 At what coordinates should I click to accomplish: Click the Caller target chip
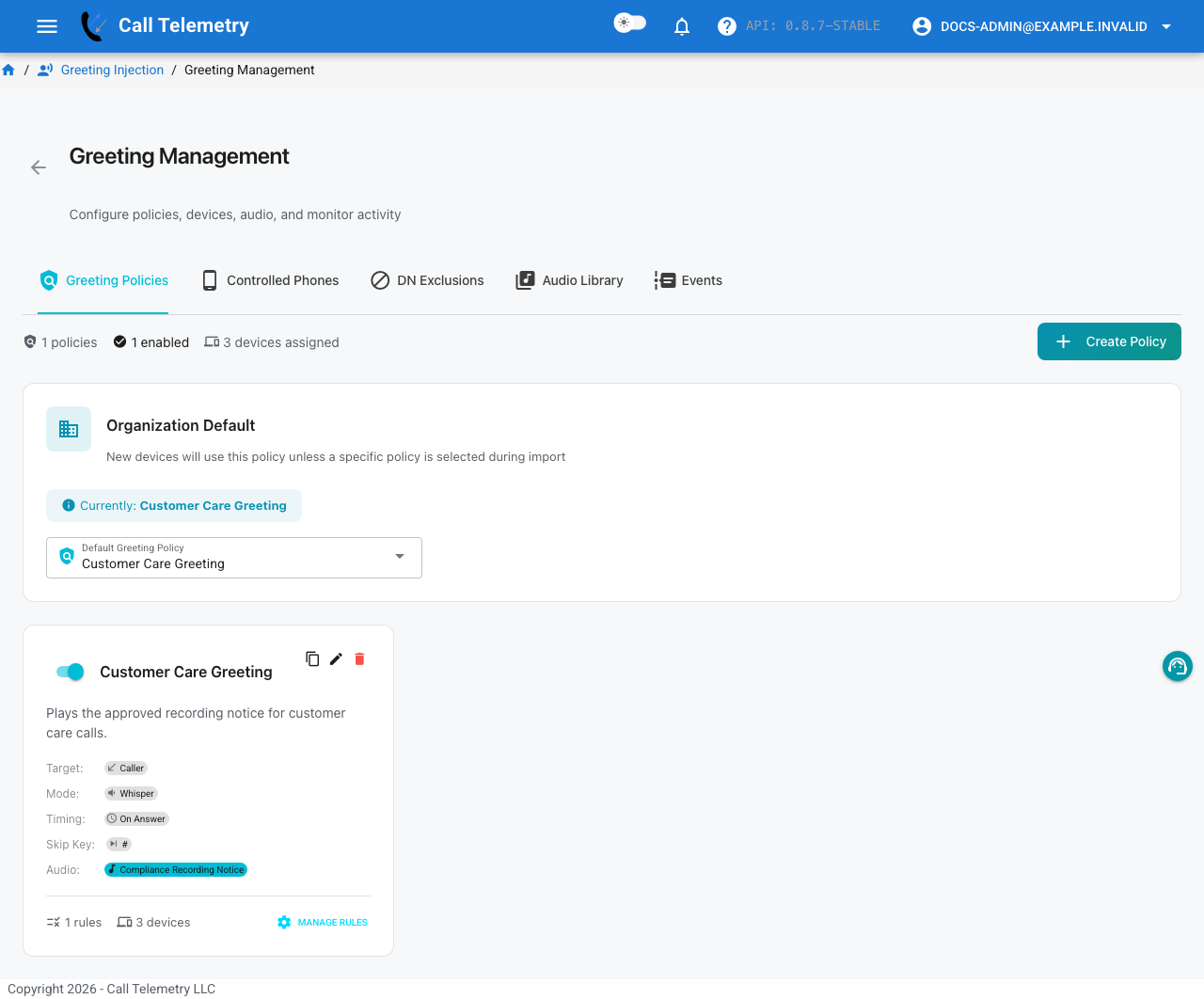126,768
